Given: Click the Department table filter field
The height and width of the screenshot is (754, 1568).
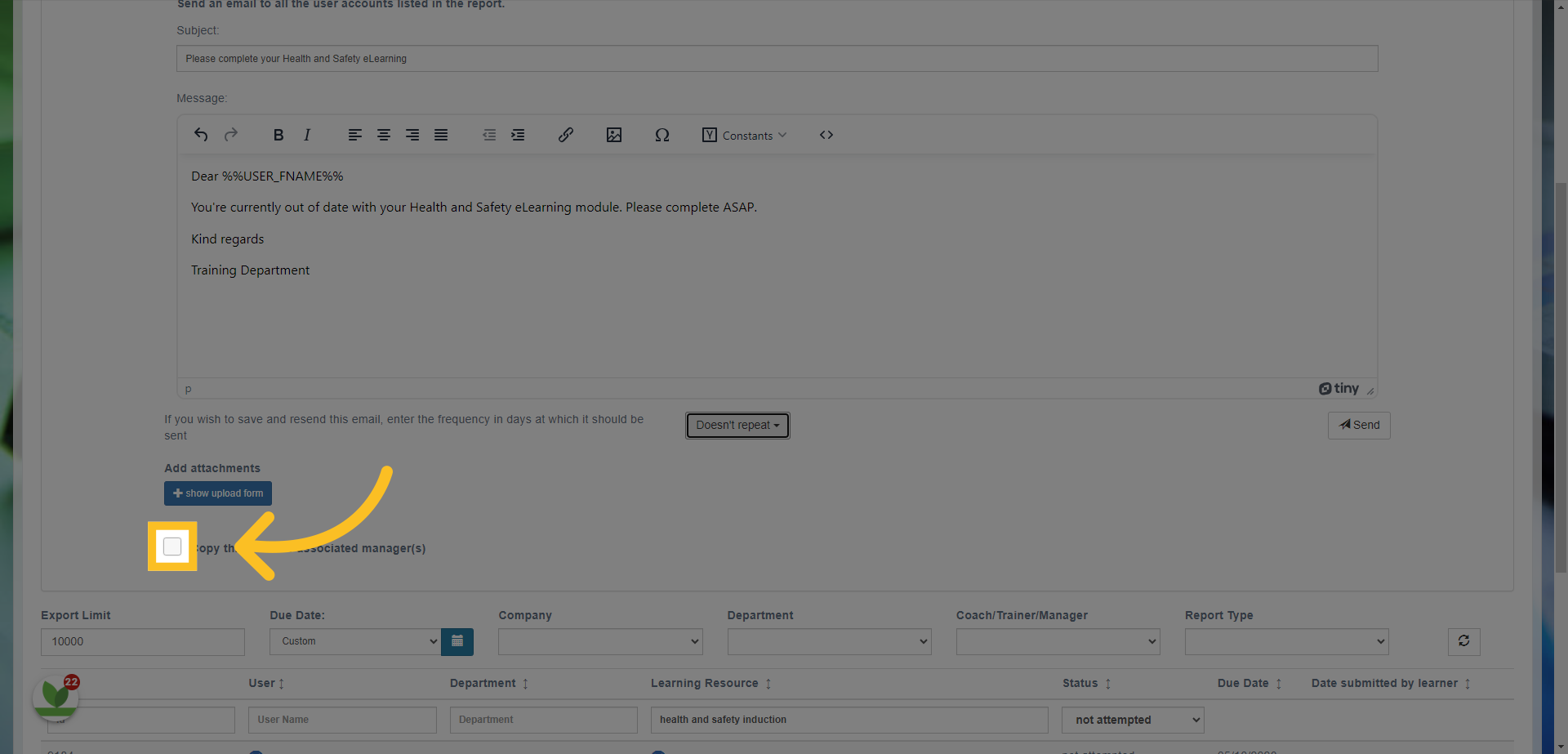Looking at the screenshot, I should tap(543, 720).
